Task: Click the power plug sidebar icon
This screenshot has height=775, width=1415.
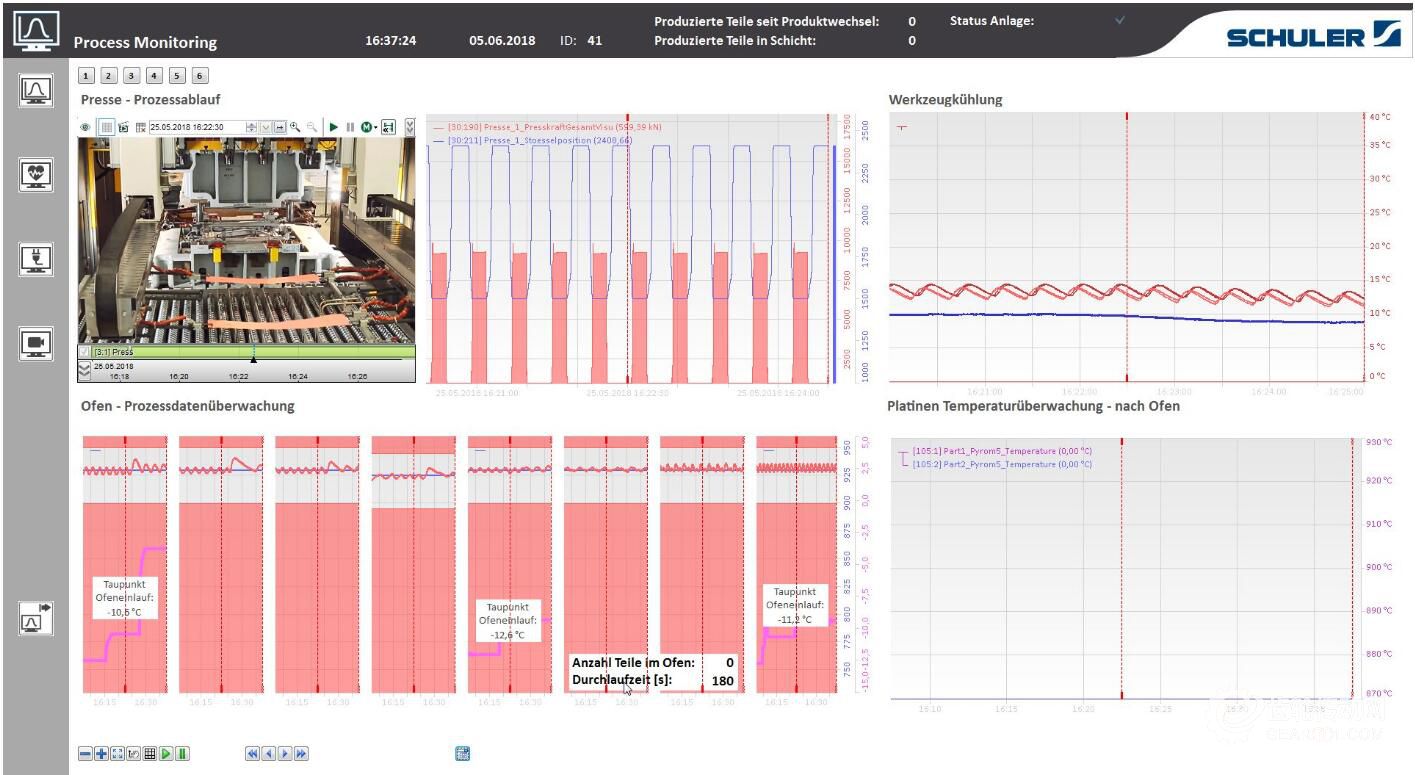Action: coord(36,259)
